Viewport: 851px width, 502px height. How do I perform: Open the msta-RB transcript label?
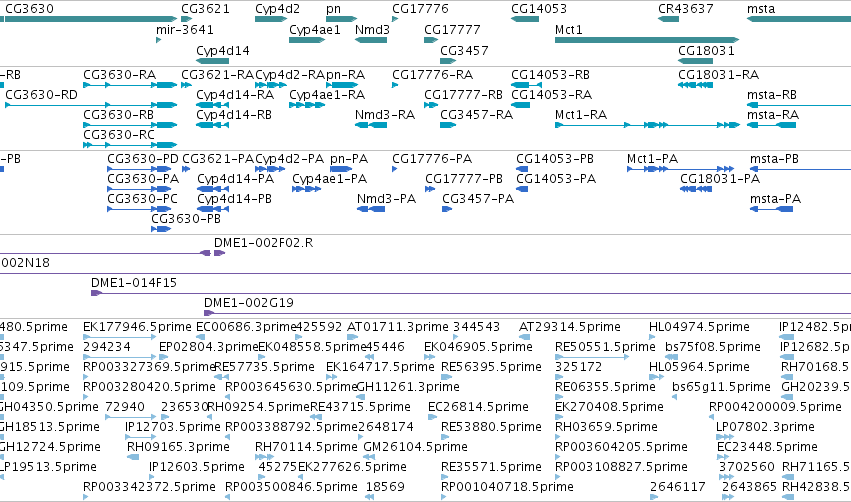pyautogui.click(x=772, y=94)
